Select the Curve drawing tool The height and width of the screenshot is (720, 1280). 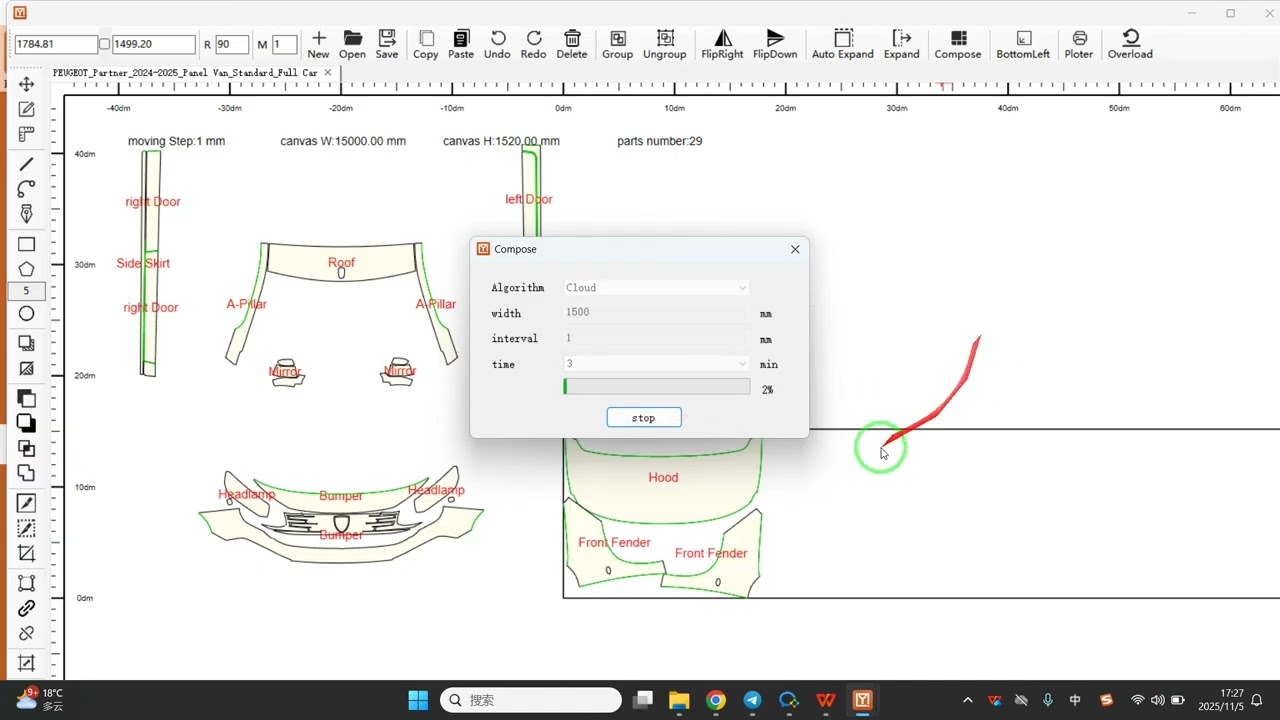(x=26, y=189)
